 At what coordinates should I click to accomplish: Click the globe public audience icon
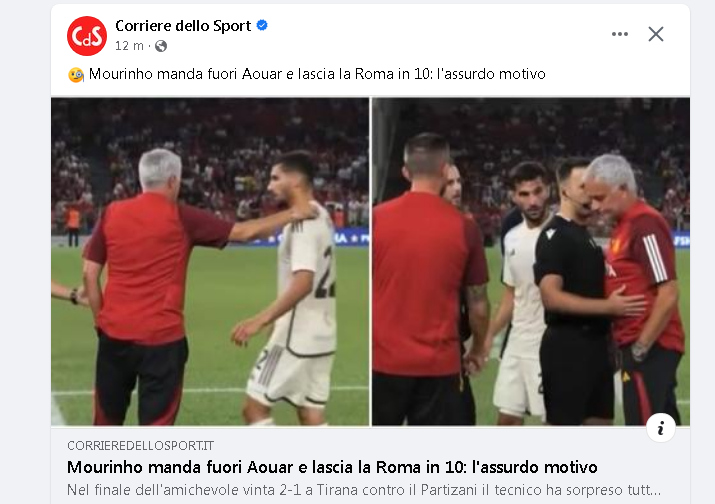(161, 46)
